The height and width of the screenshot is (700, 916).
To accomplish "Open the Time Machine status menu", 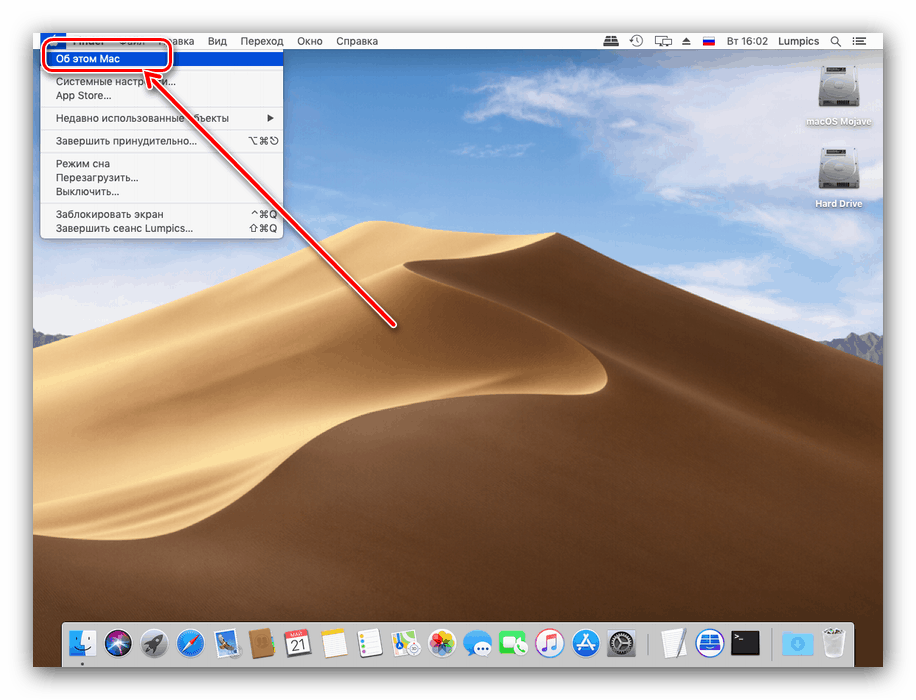I will (636, 41).
